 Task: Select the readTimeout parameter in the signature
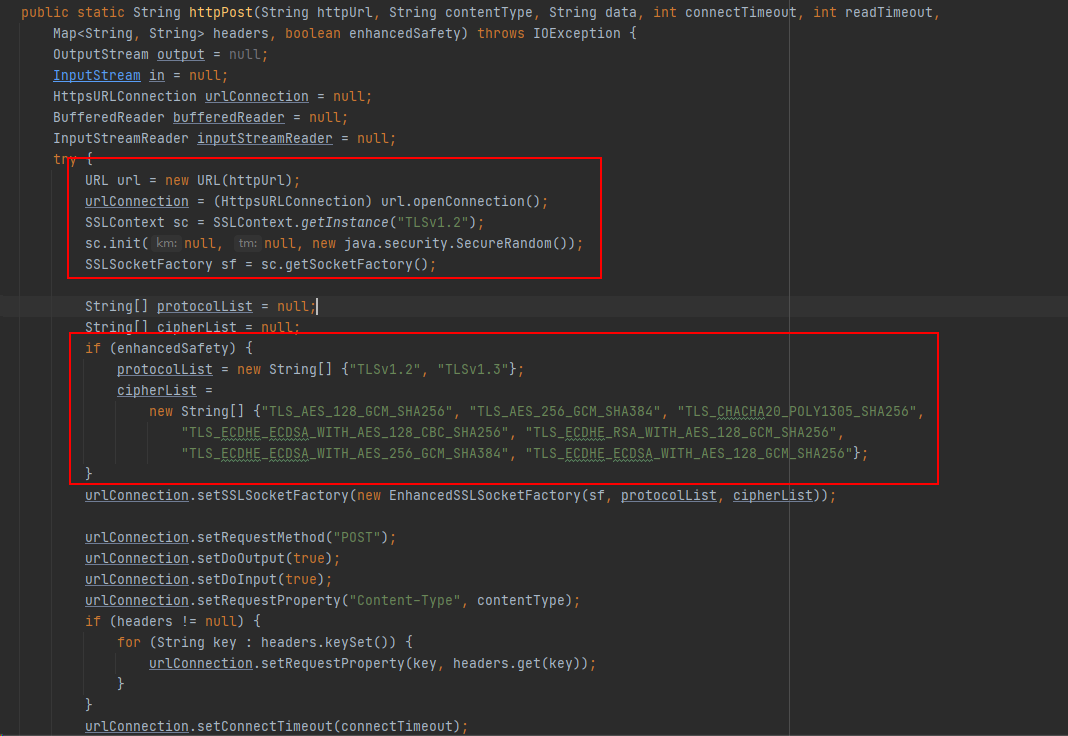click(x=888, y=12)
